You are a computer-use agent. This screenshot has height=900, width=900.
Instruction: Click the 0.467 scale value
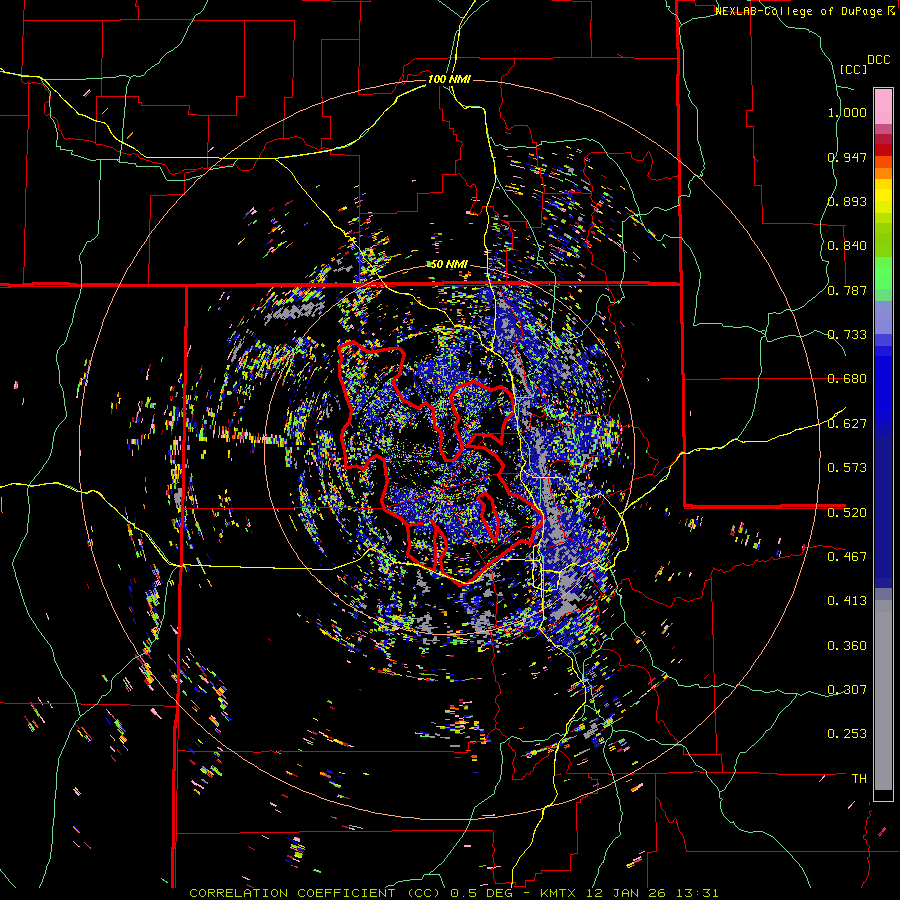[x=847, y=556]
